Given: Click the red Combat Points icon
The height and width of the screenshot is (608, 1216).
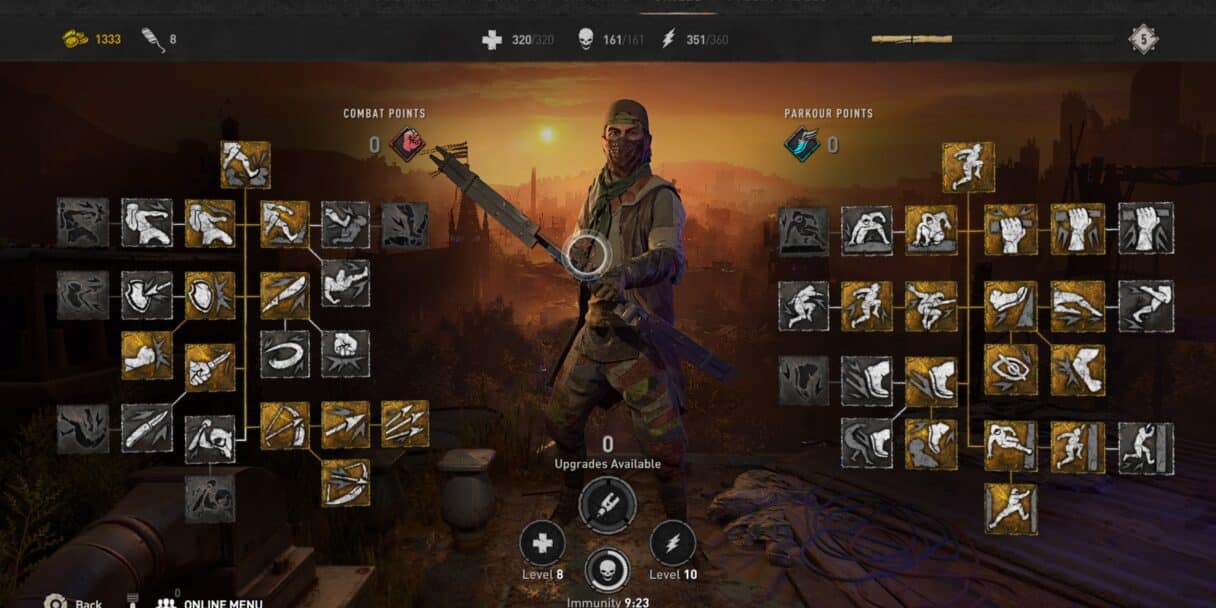Looking at the screenshot, I should coord(407,145).
